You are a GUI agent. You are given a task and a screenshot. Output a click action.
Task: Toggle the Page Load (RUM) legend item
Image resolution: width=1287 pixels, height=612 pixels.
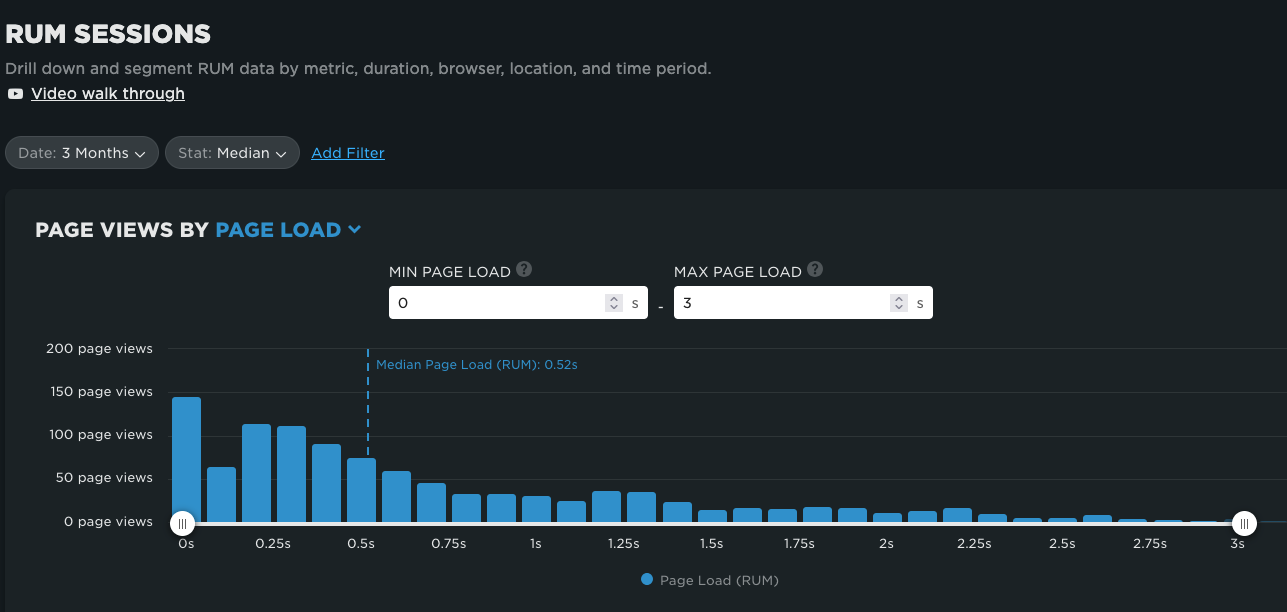(709, 580)
